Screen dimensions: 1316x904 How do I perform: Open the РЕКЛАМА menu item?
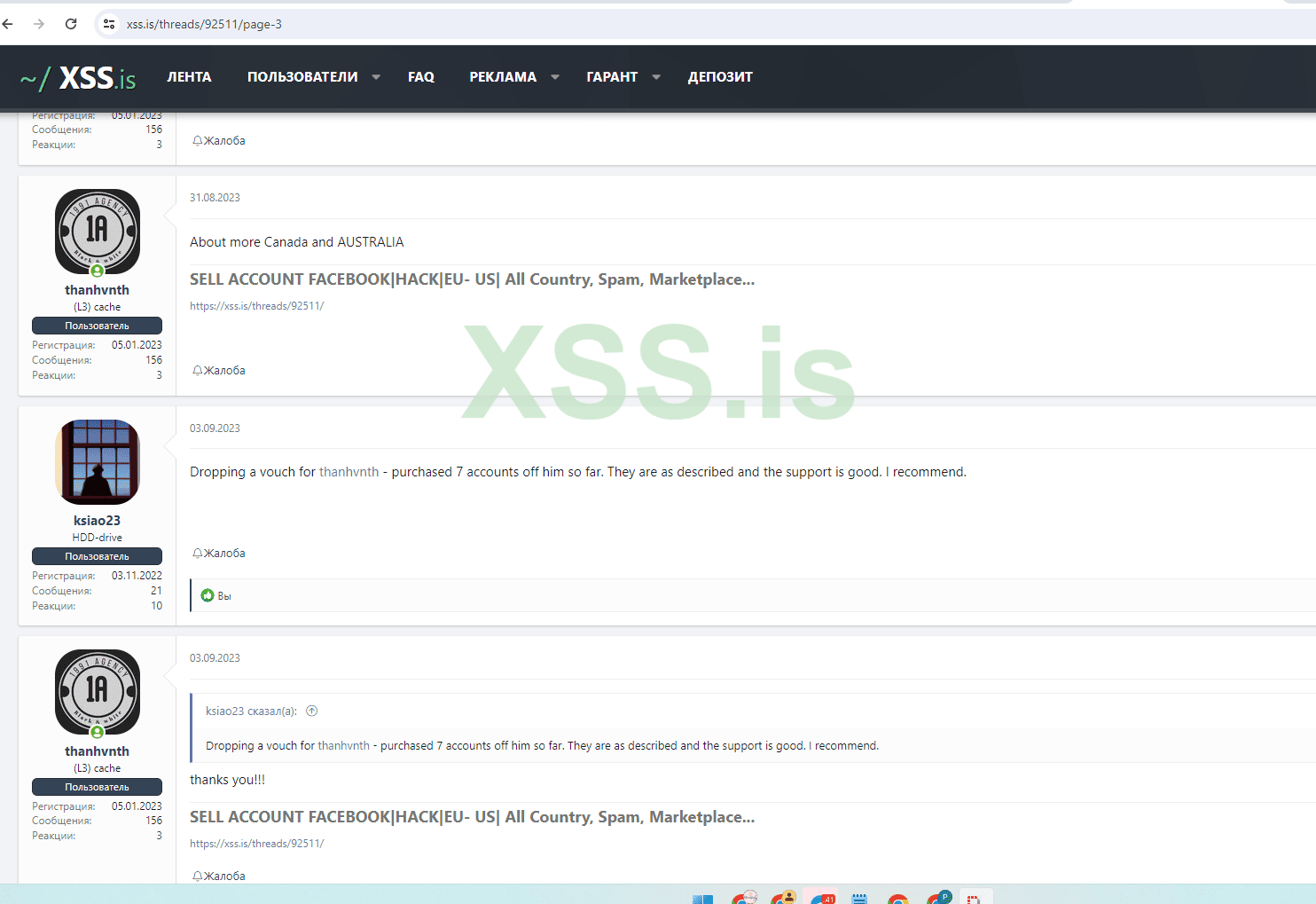tap(503, 77)
